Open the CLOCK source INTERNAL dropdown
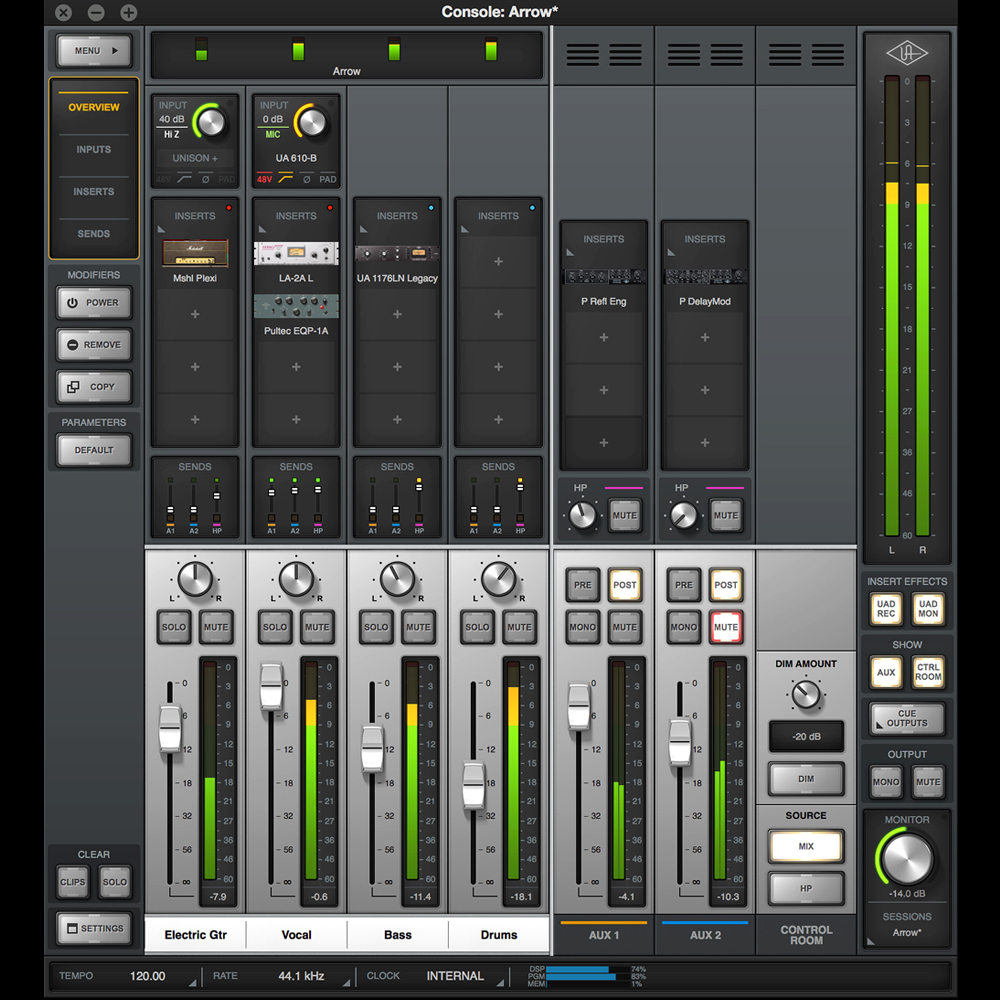 tap(455, 976)
